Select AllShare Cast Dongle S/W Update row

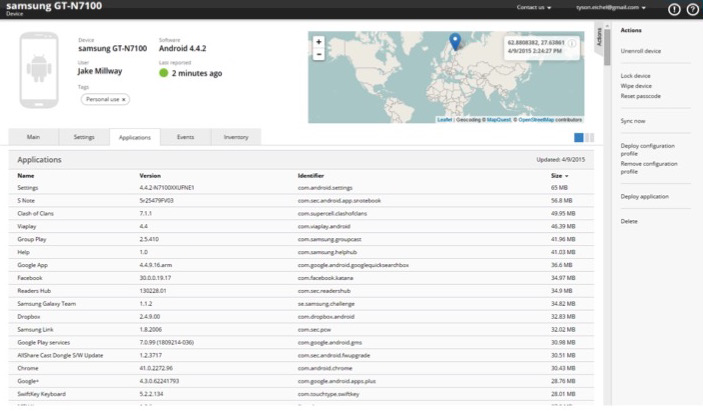click(301, 356)
